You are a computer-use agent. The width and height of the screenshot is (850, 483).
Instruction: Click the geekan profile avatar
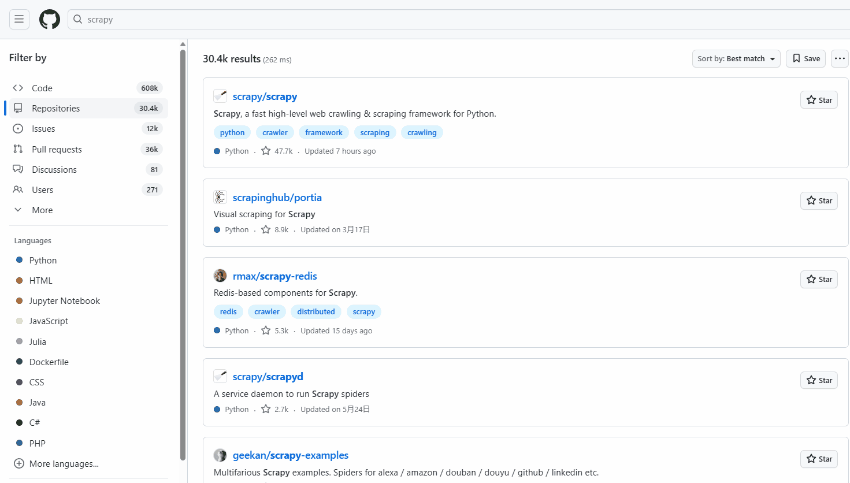220,455
